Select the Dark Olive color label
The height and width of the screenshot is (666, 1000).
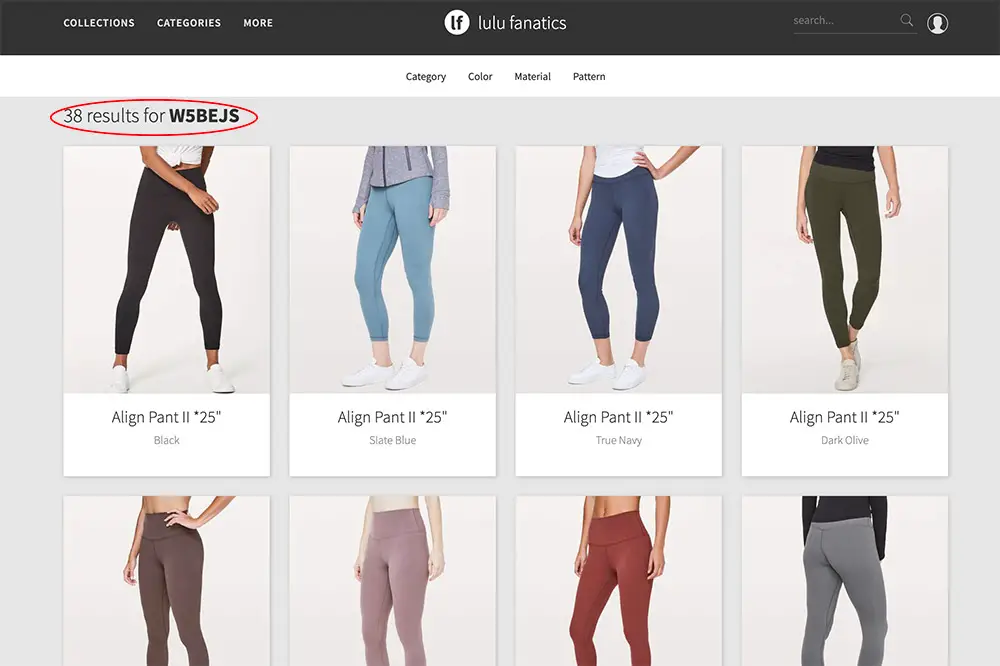[x=844, y=440]
